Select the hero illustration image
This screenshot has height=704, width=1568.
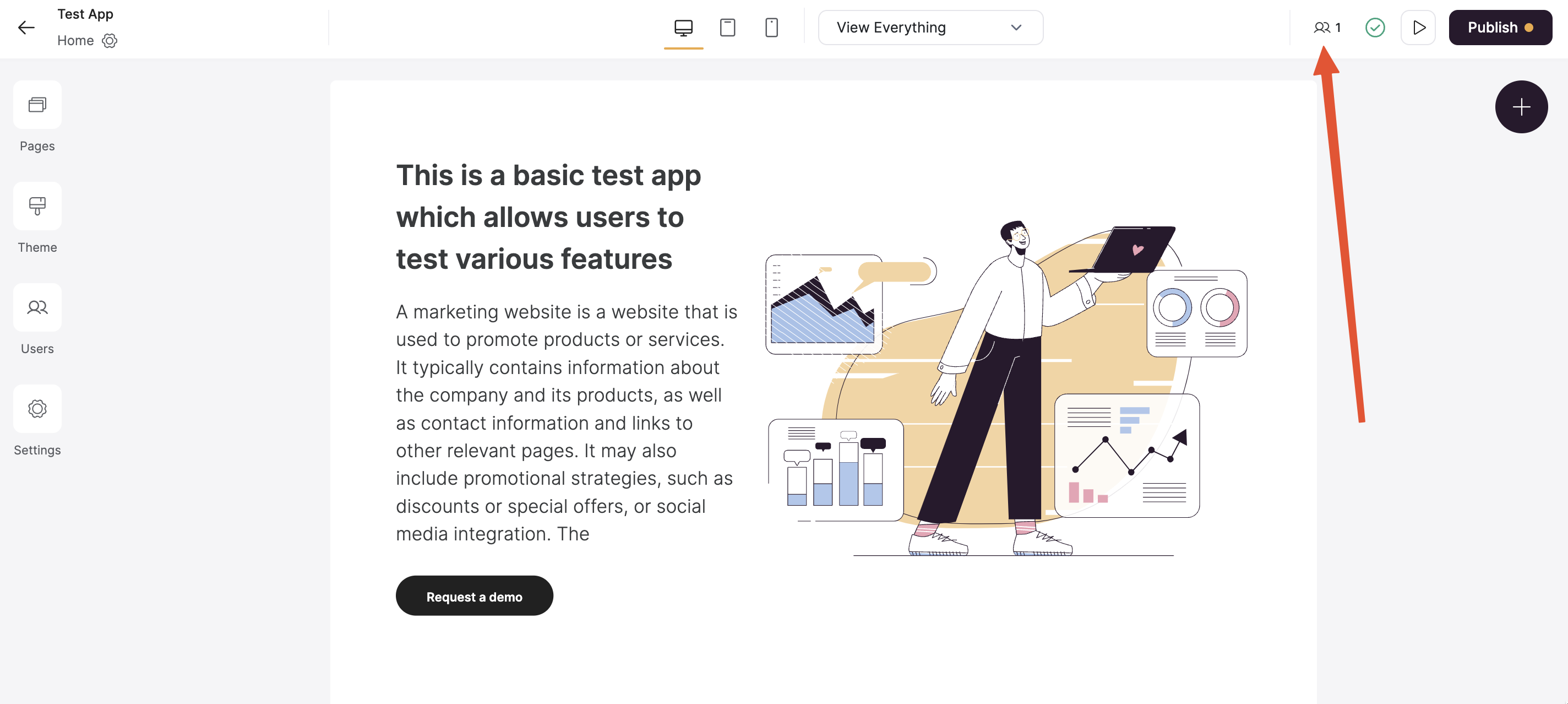1005,390
